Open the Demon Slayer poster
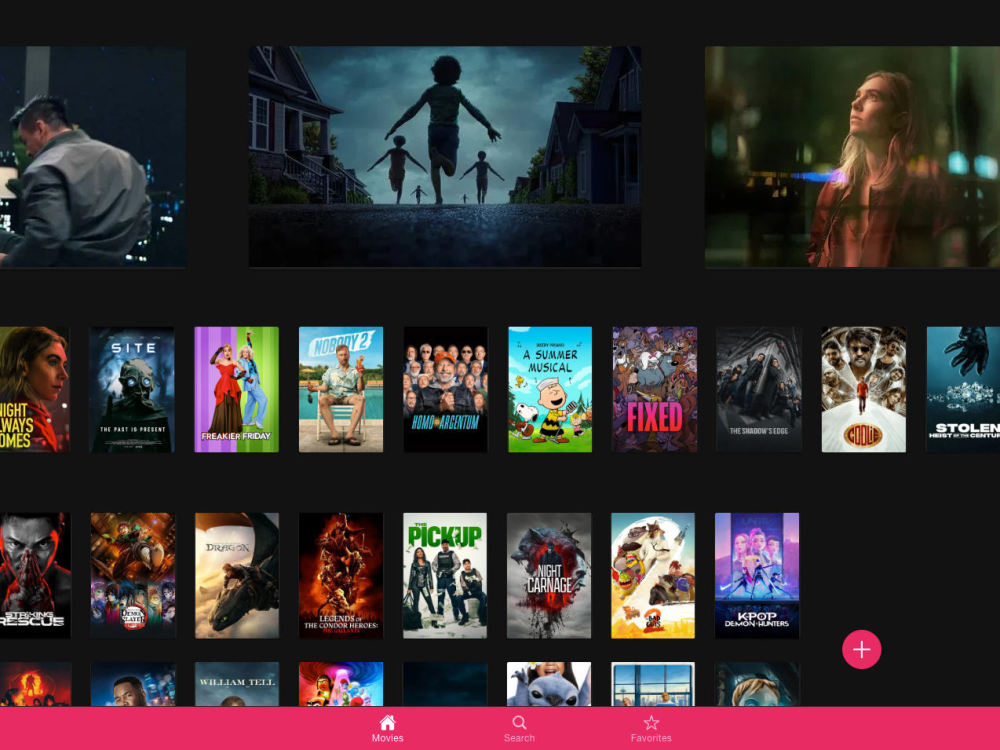 (132, 575)
